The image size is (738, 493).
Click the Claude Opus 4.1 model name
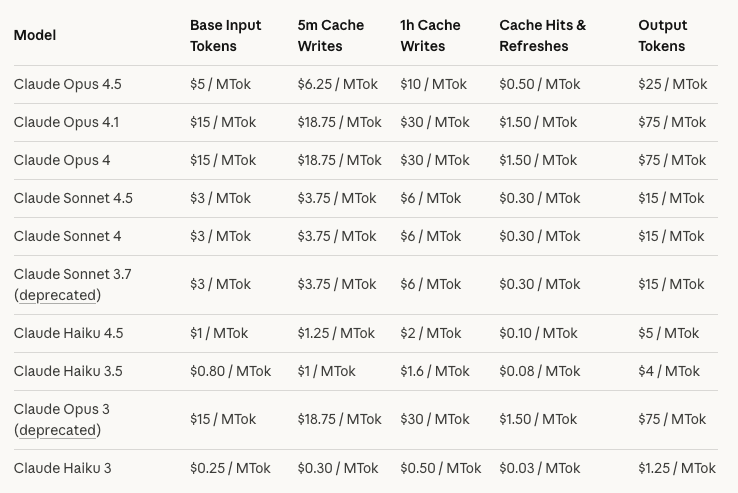(66, 122)
